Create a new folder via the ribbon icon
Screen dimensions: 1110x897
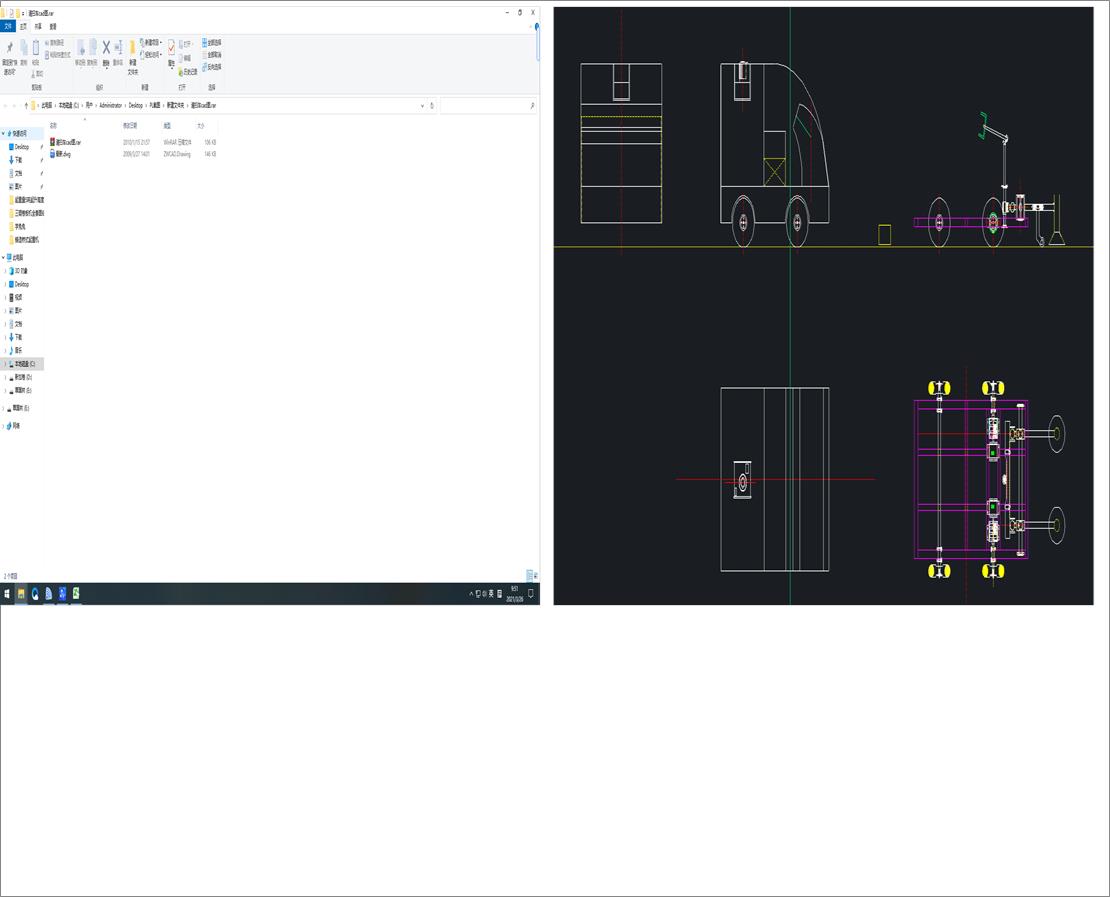[133, 47]
